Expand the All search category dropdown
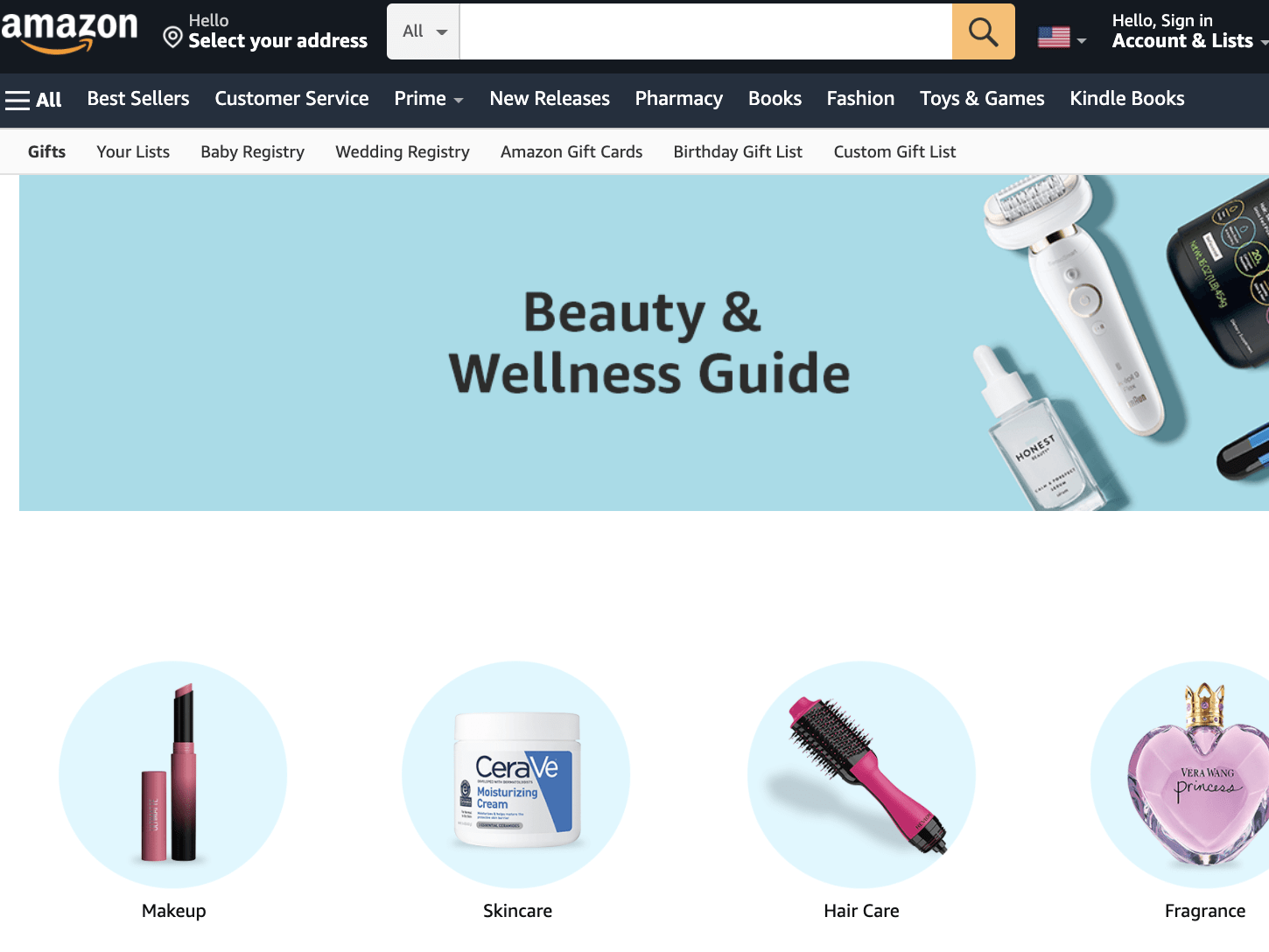Screen dimensions: 1269x952 (424, 31)
